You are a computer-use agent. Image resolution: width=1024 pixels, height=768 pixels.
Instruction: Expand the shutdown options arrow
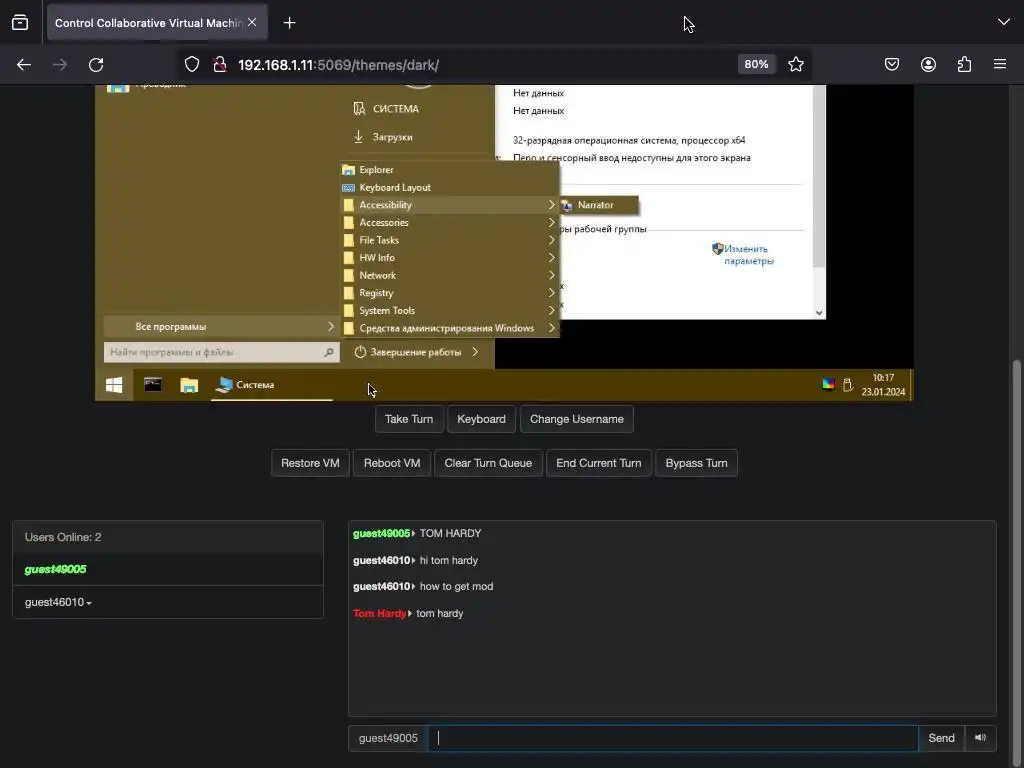tap(475, 352)
